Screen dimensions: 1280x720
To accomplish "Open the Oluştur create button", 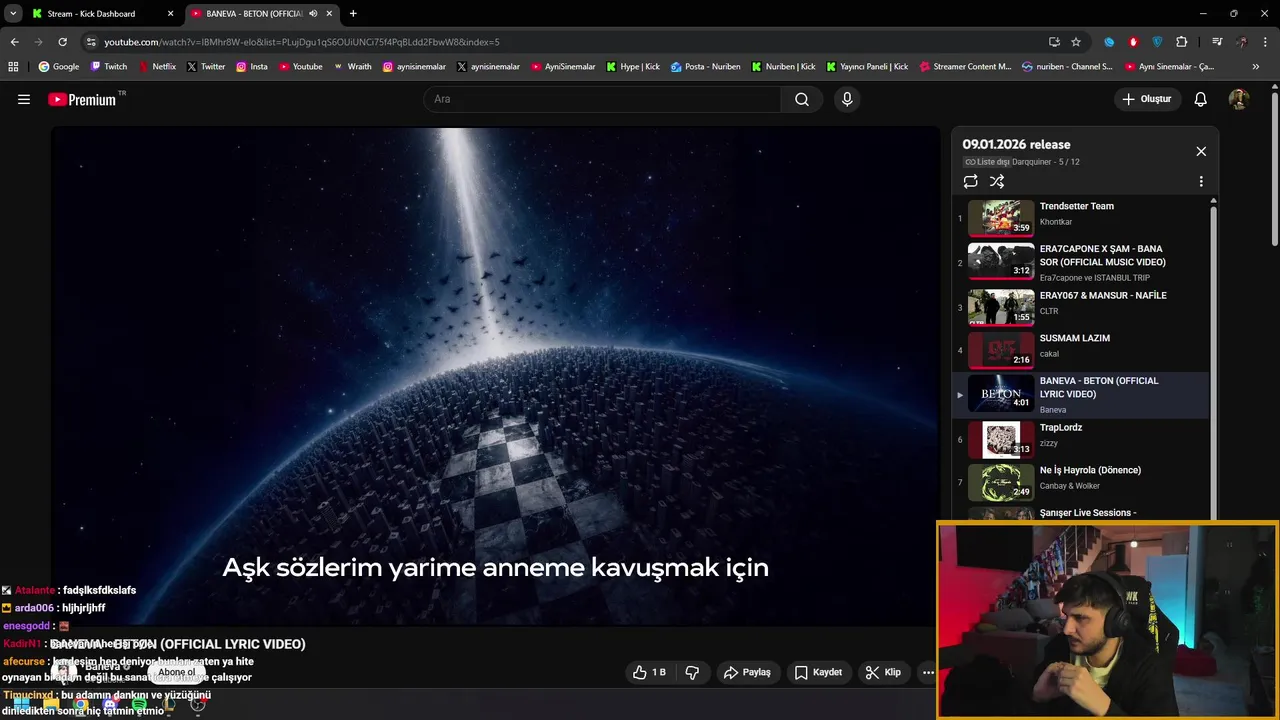I will tap(1148, 99).
